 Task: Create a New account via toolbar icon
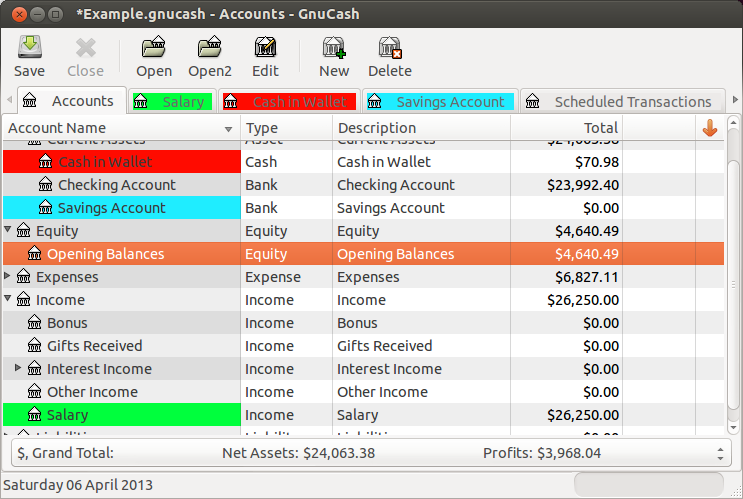click(x=334, y=47)
